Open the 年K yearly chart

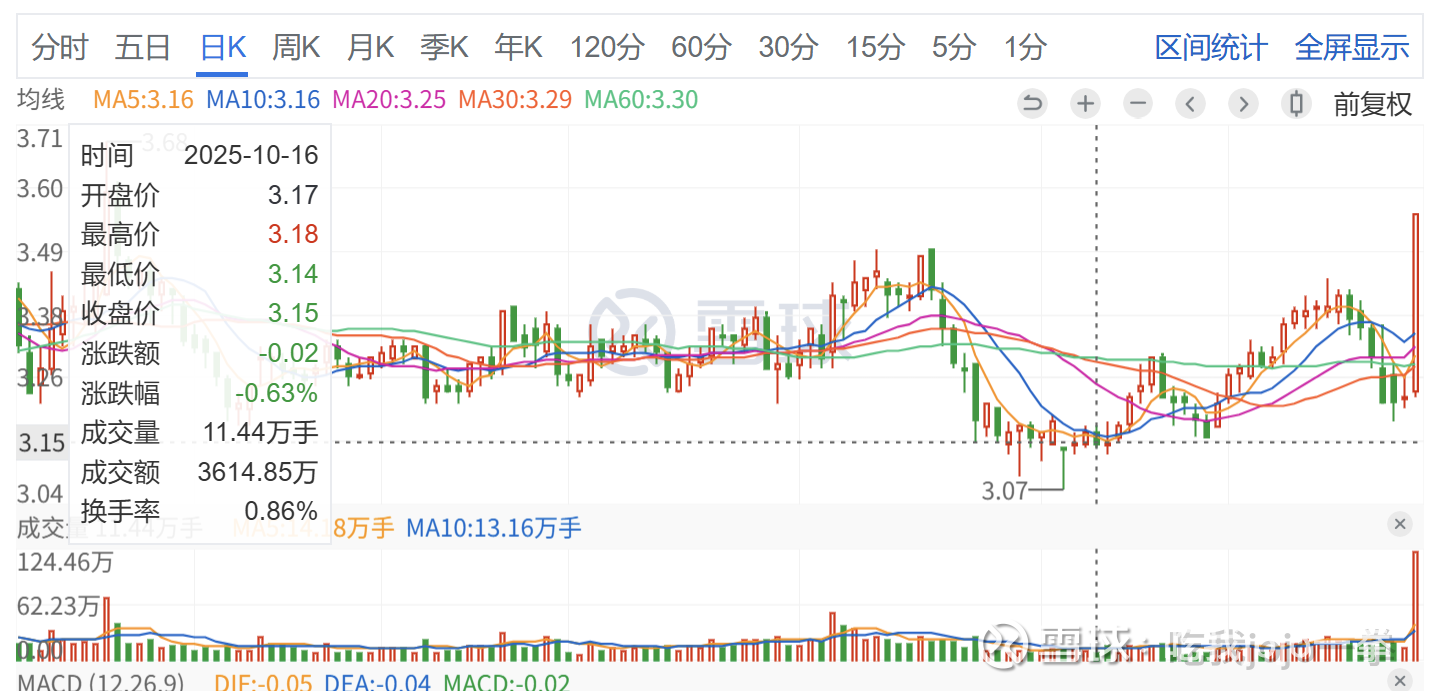click(x=518, y=47)
